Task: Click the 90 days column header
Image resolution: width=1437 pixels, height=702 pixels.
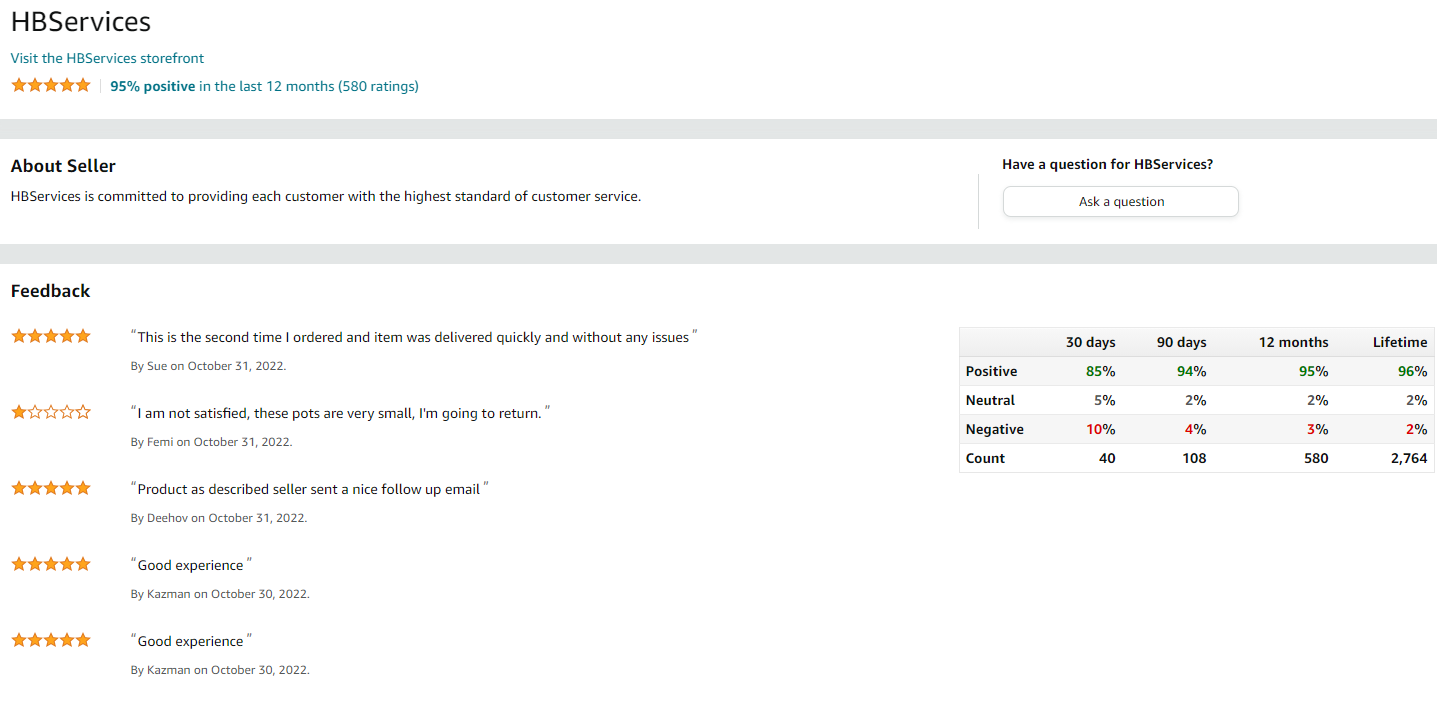Action: [1181, 342]
